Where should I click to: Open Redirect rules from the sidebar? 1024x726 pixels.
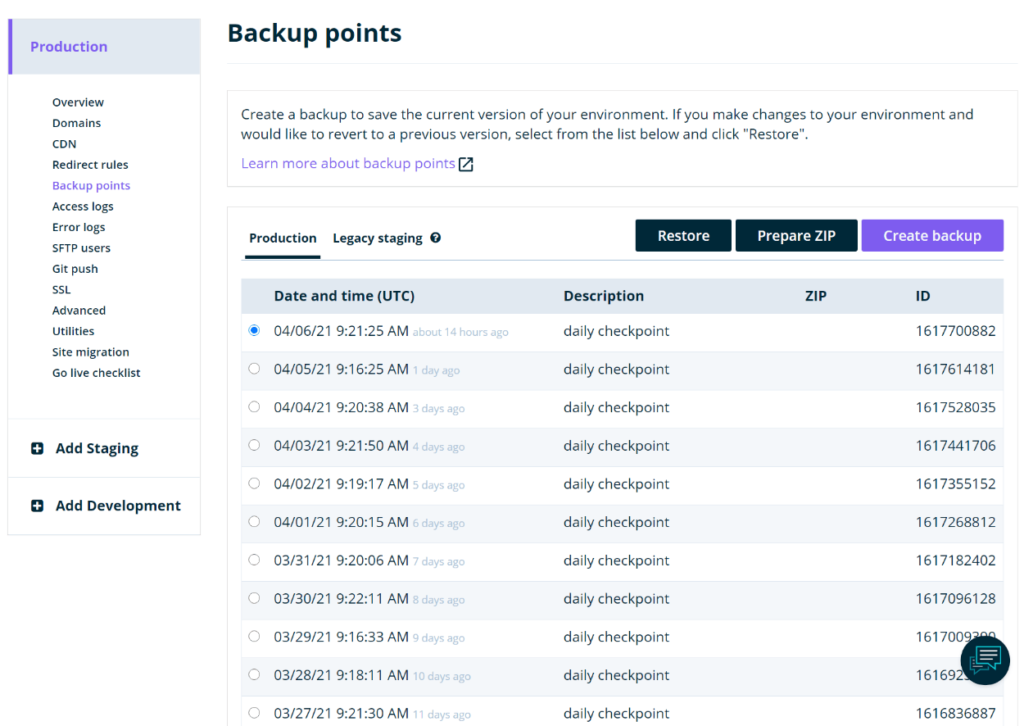click(x=90, y=164)
